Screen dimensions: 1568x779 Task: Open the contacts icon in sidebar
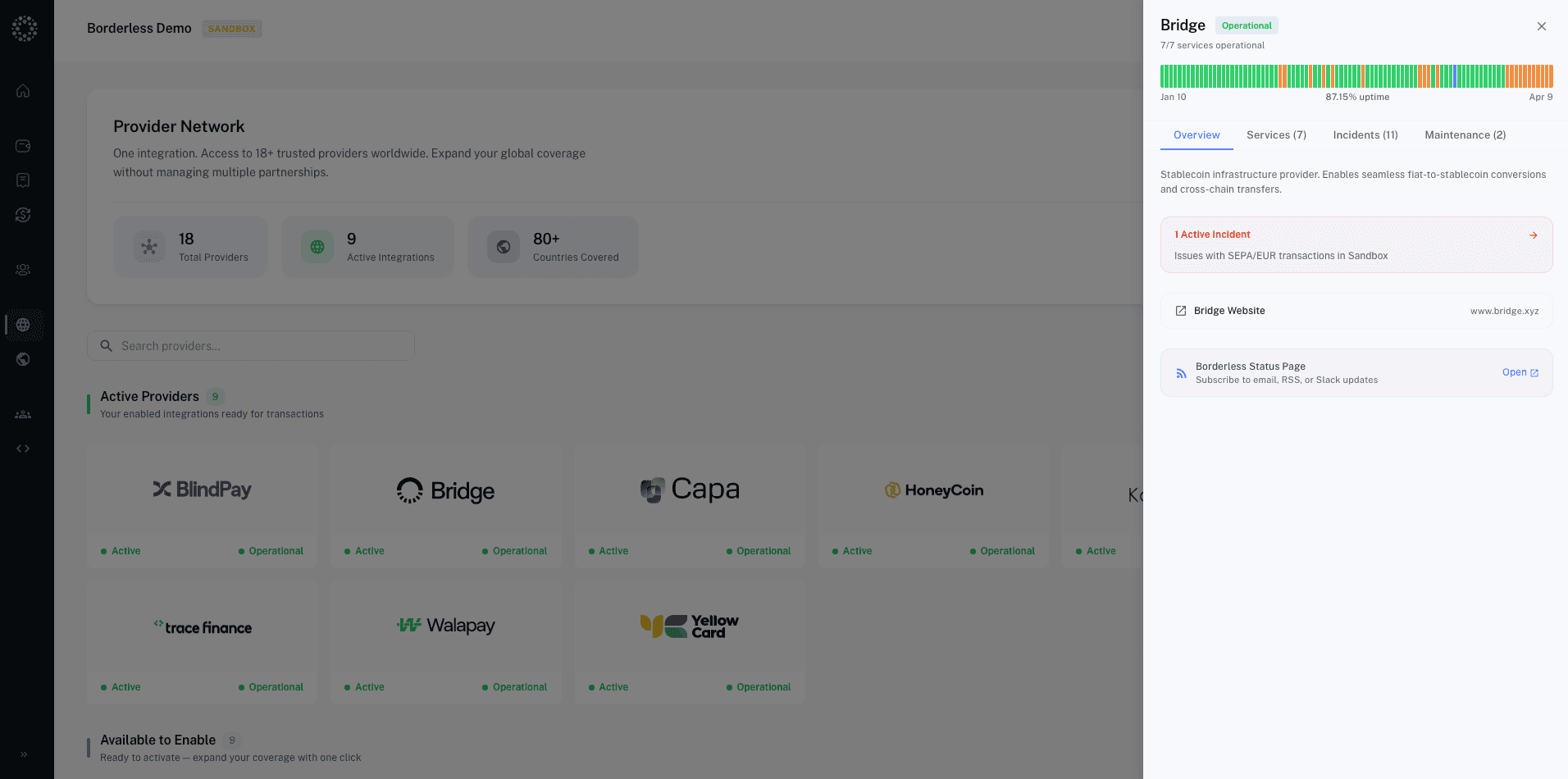pos(23,270)
